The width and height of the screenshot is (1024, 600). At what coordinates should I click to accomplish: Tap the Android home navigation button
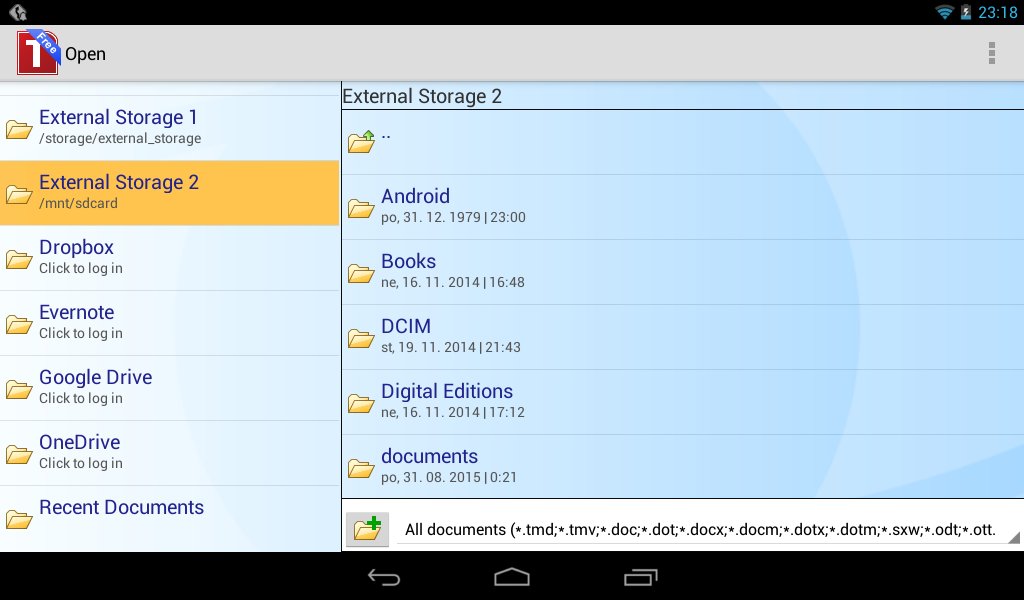click(x=512, y=576)
